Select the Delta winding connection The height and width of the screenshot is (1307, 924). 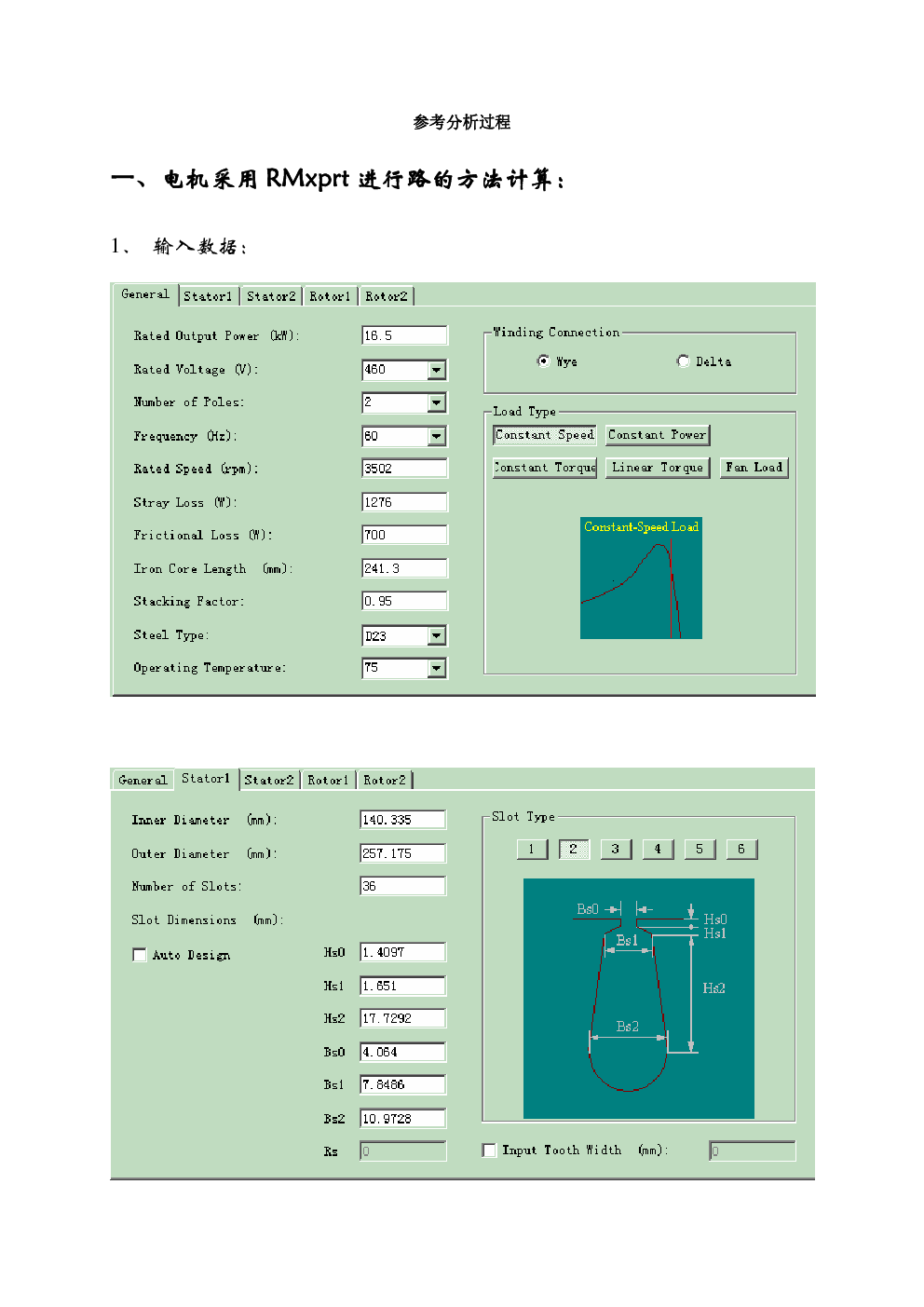[683, 361]
